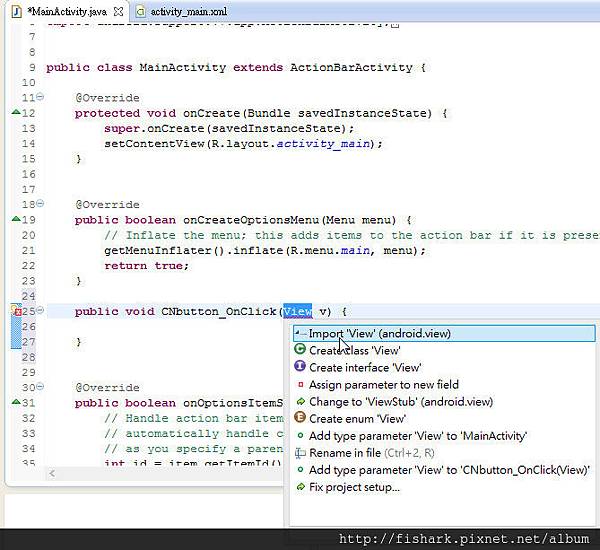Pick Create interface 'View' from quick fixes

(365, 368)
